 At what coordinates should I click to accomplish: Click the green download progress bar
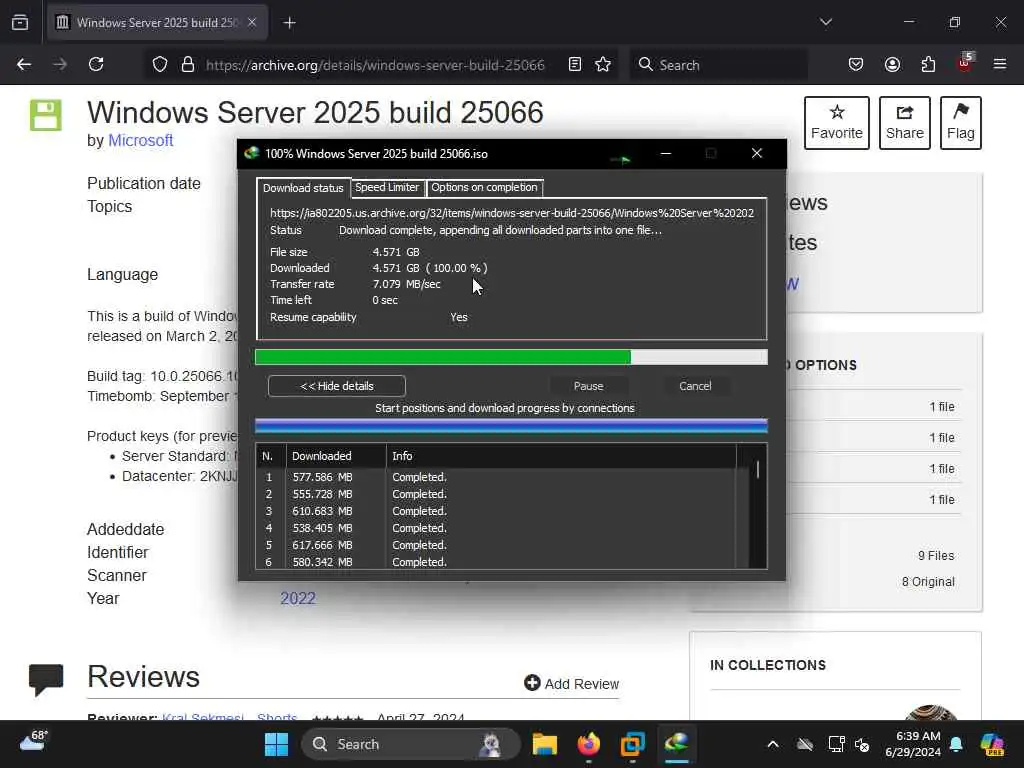[511, 357]
